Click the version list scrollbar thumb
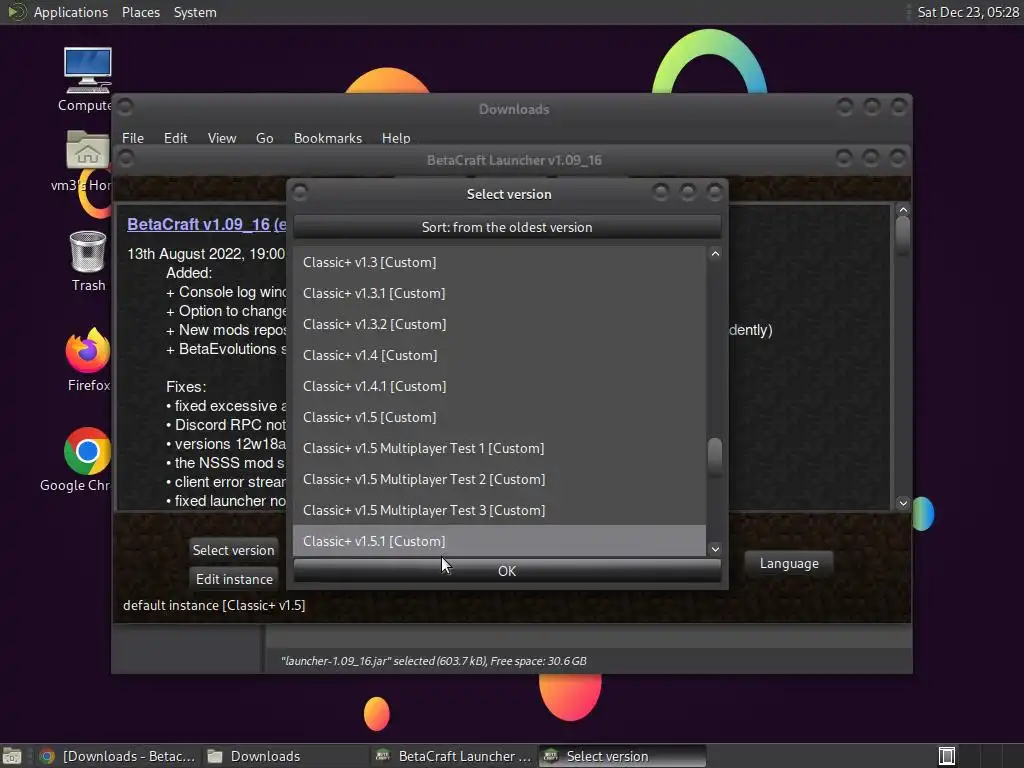 point(715,456)
